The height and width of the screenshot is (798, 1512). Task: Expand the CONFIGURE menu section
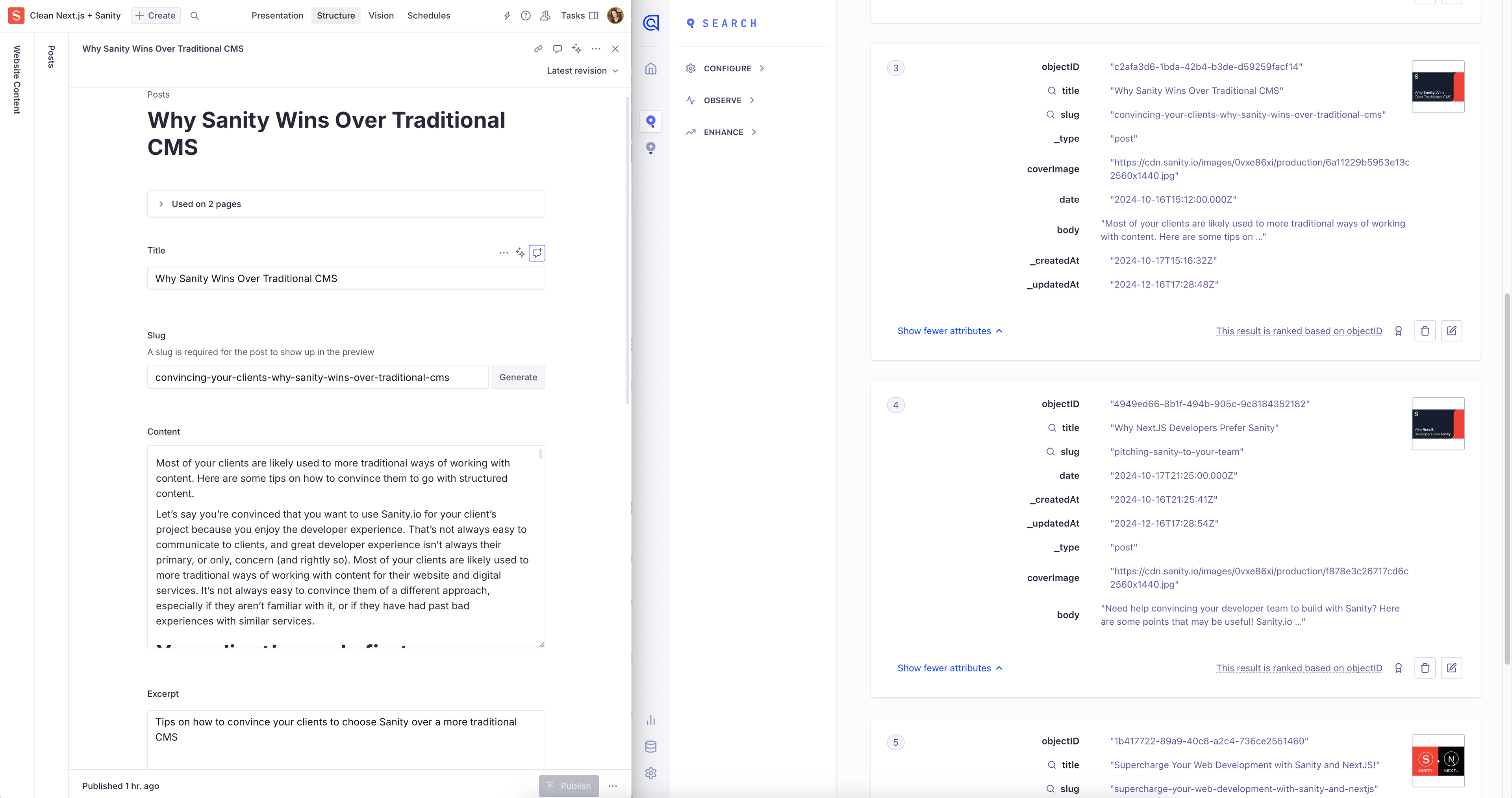(726, 69)
